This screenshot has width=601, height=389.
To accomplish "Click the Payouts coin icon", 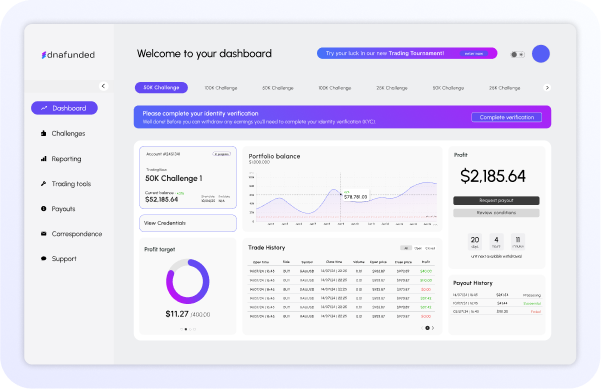I will [43, 208].
